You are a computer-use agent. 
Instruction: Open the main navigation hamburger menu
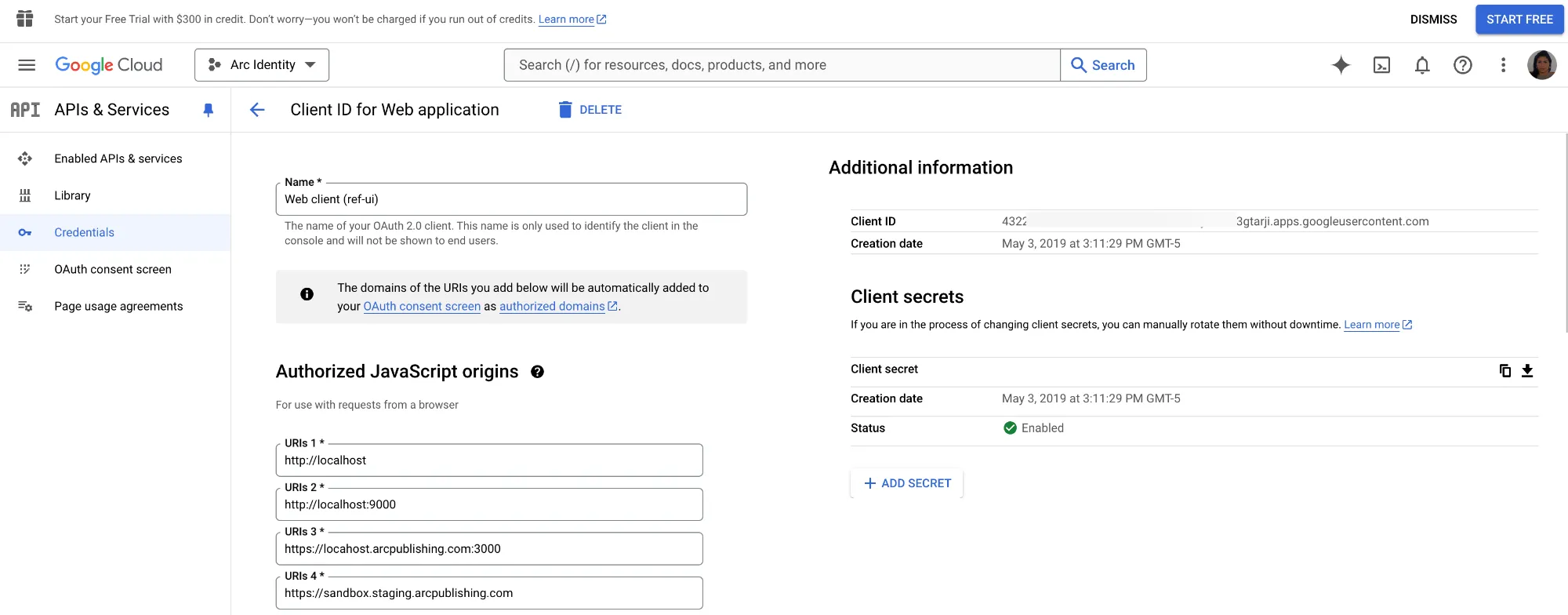pos(27,65)
